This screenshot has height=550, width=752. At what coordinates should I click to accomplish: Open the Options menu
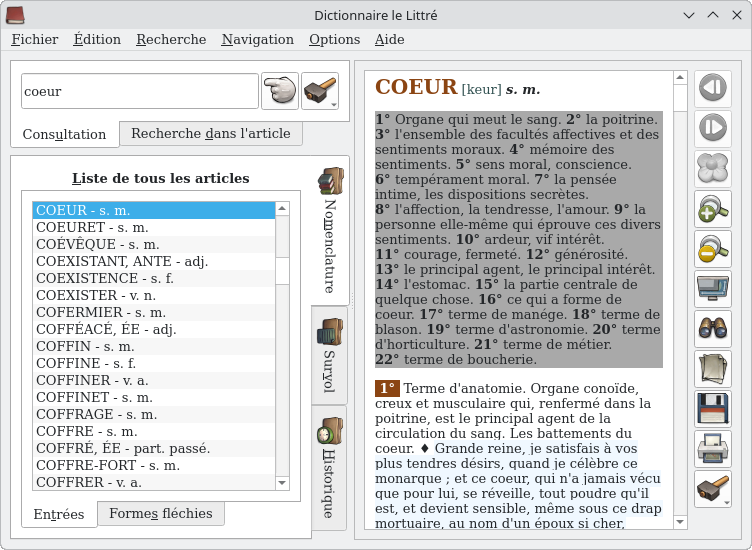[x=334, y=39]
